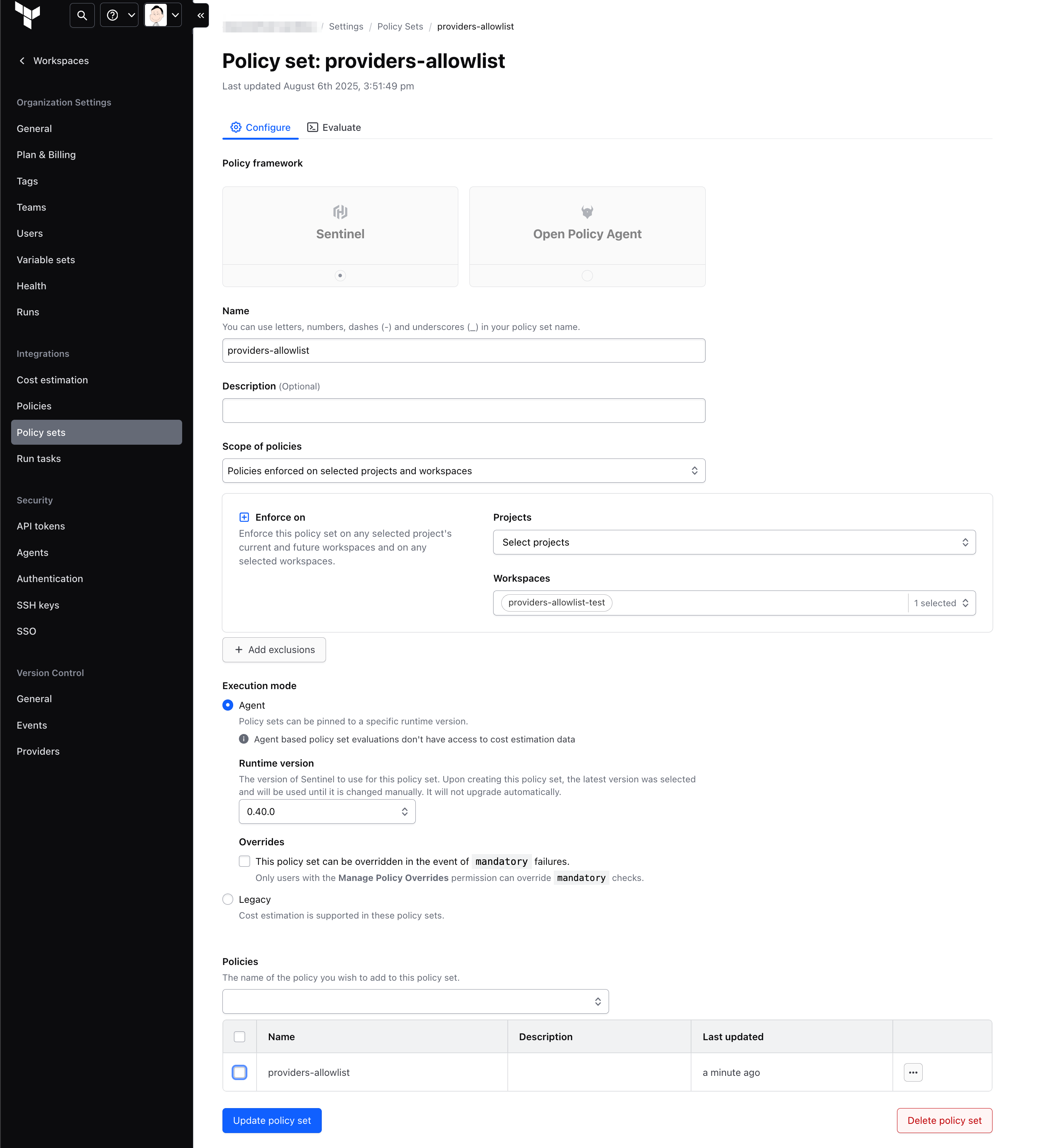
Task: Select the Sentinel framework radio button
Action: point(340,275)
